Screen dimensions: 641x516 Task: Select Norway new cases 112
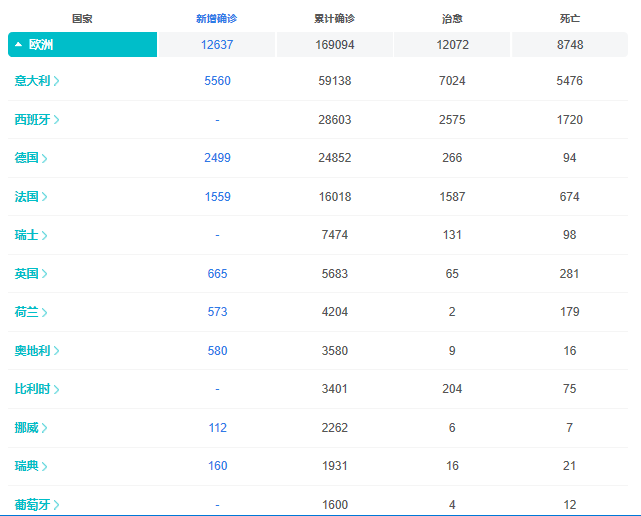point(217,428)
